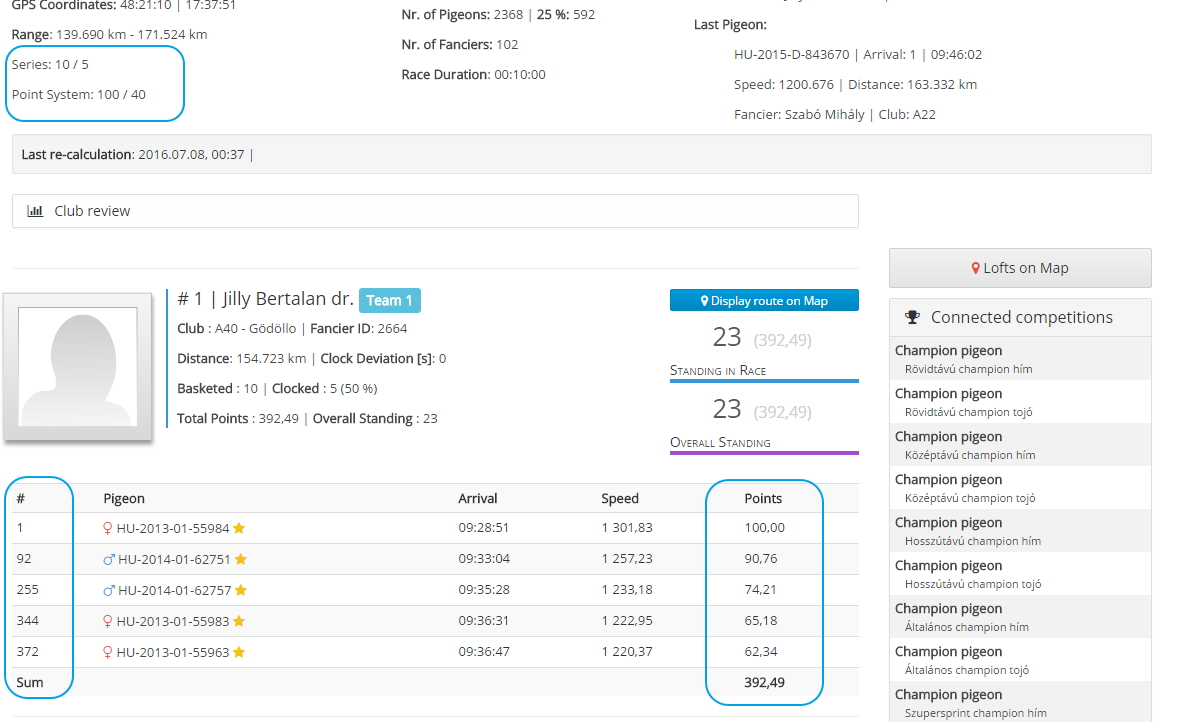Click the bar chart icon beside Club review
This screenshot has width=1188, height=722.
click(x=35, y=211)
